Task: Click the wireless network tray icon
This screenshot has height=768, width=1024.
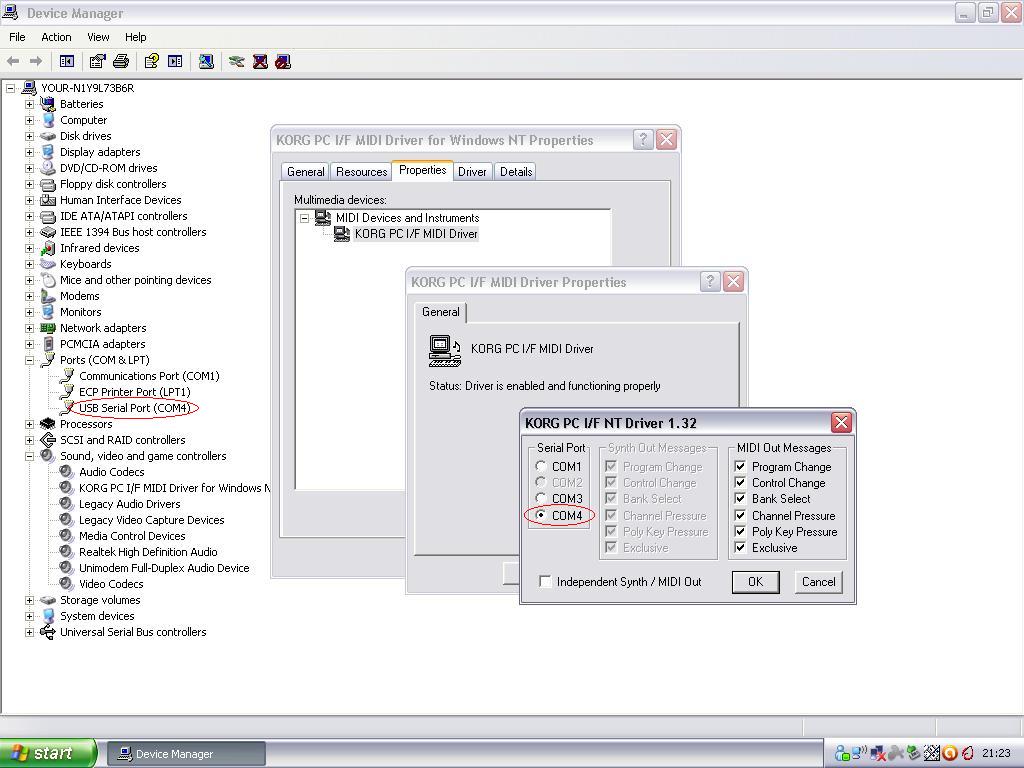Action: pyautogui.click(x=859, y=754)
